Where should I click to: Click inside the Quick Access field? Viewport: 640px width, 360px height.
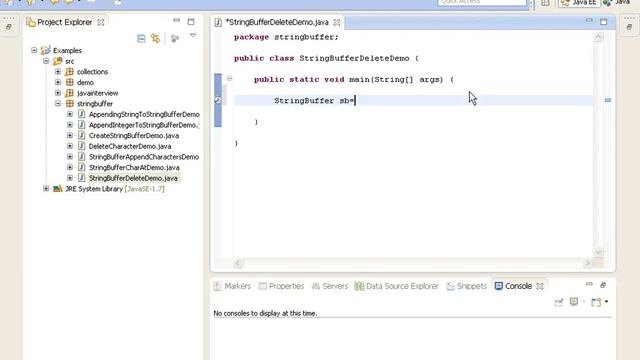[x=482, y=2]
